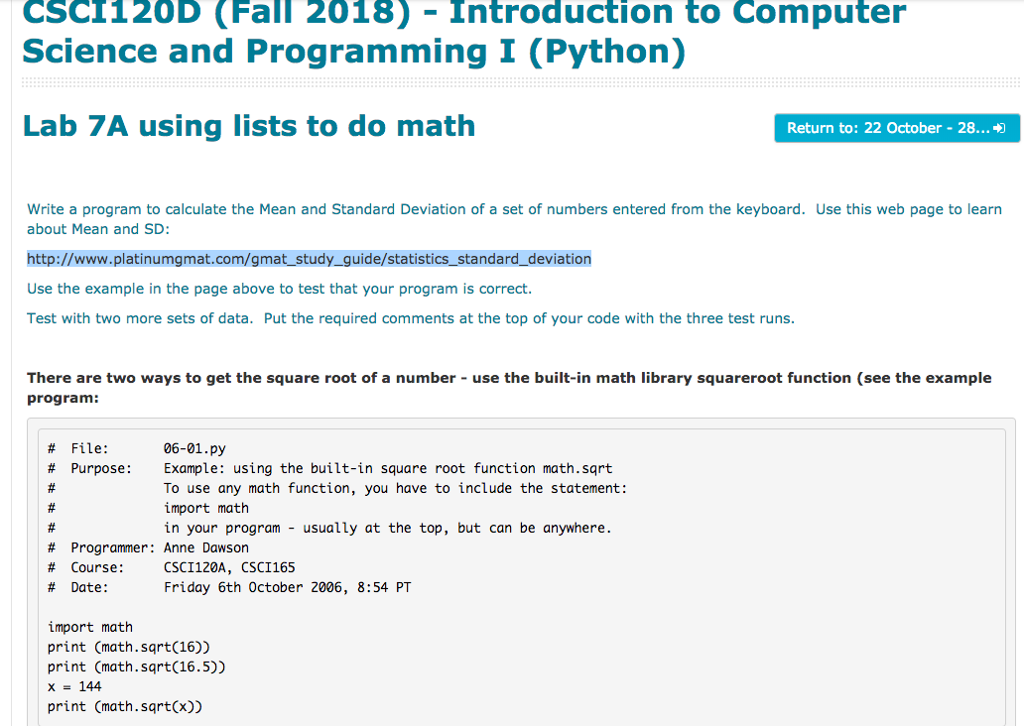Click the 'Return to: 22 October - 28...' button

pos(896,128)
